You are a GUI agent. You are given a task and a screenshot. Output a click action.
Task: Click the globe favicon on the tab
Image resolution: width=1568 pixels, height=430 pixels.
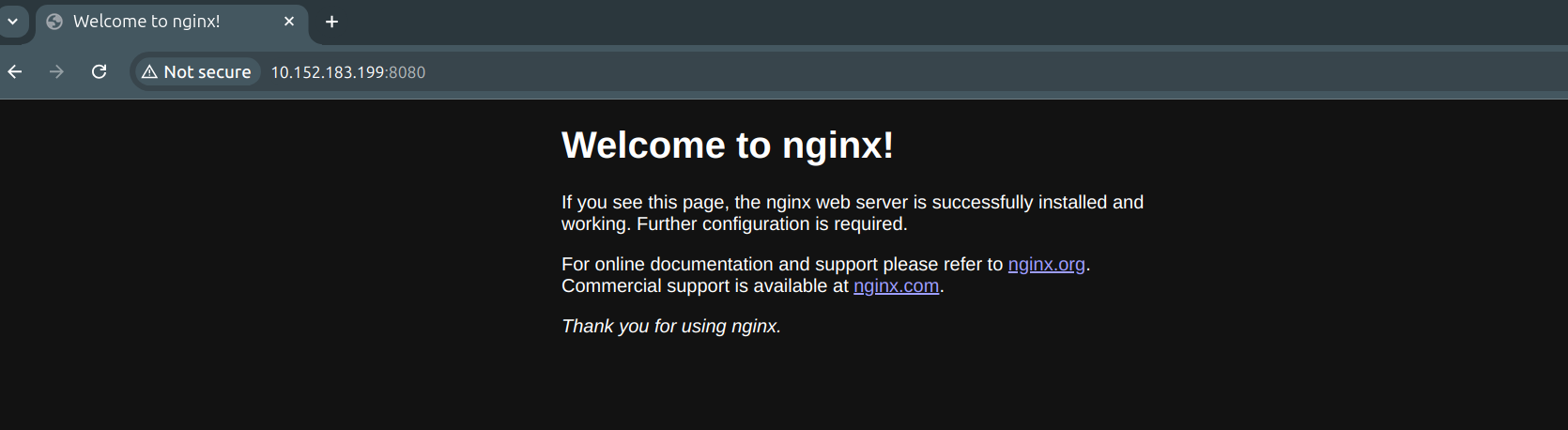click(x=54, y=22)
